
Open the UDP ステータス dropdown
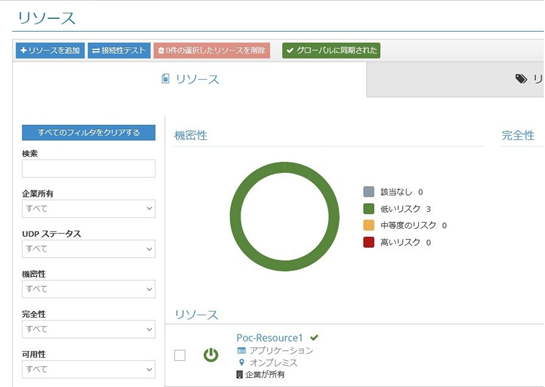coord(89,249)
